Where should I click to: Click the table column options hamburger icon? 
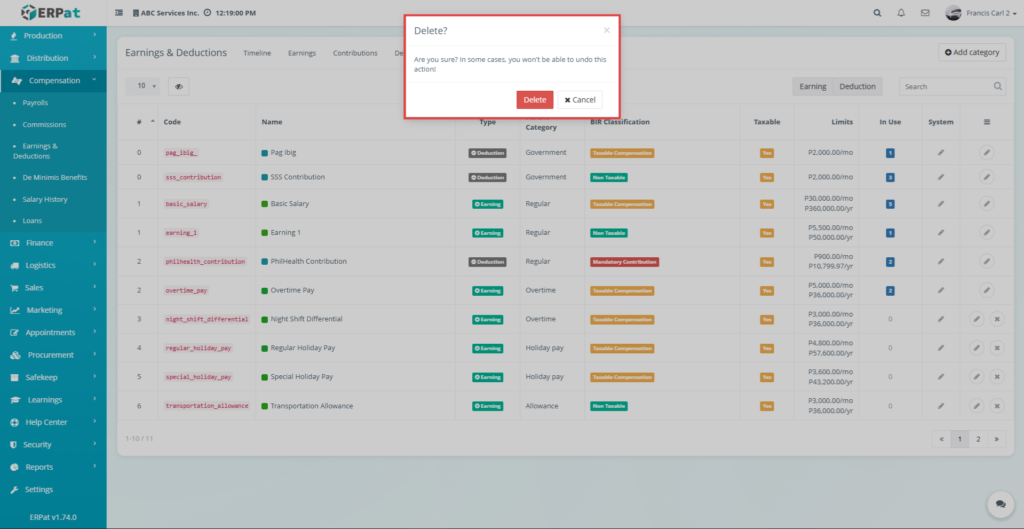(987, 122)
